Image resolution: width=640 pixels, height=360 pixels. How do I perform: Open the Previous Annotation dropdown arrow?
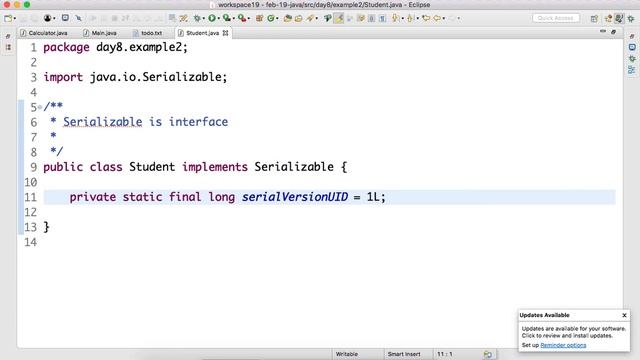click(418, 18)
